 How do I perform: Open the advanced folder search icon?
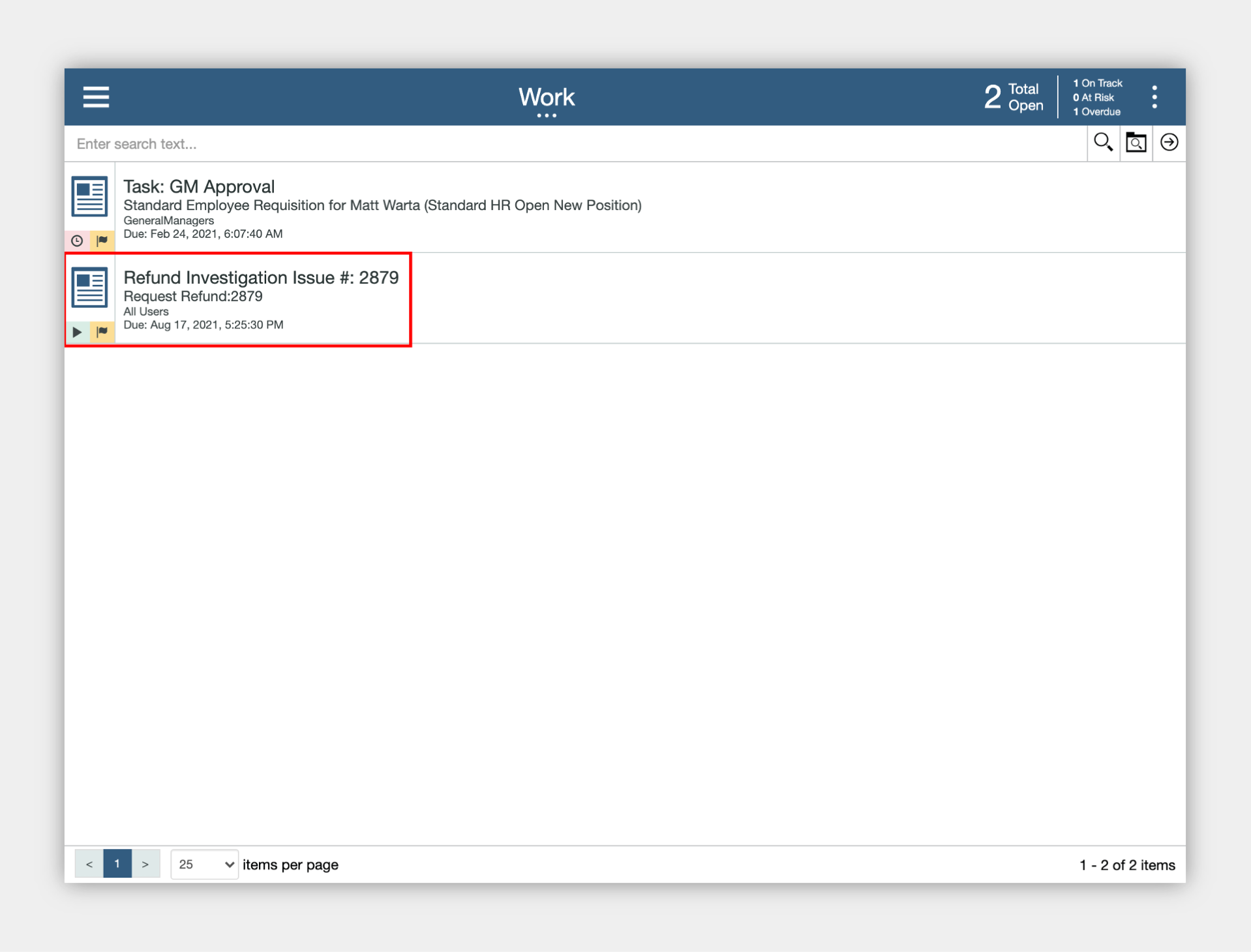(x=1136, y=142)
